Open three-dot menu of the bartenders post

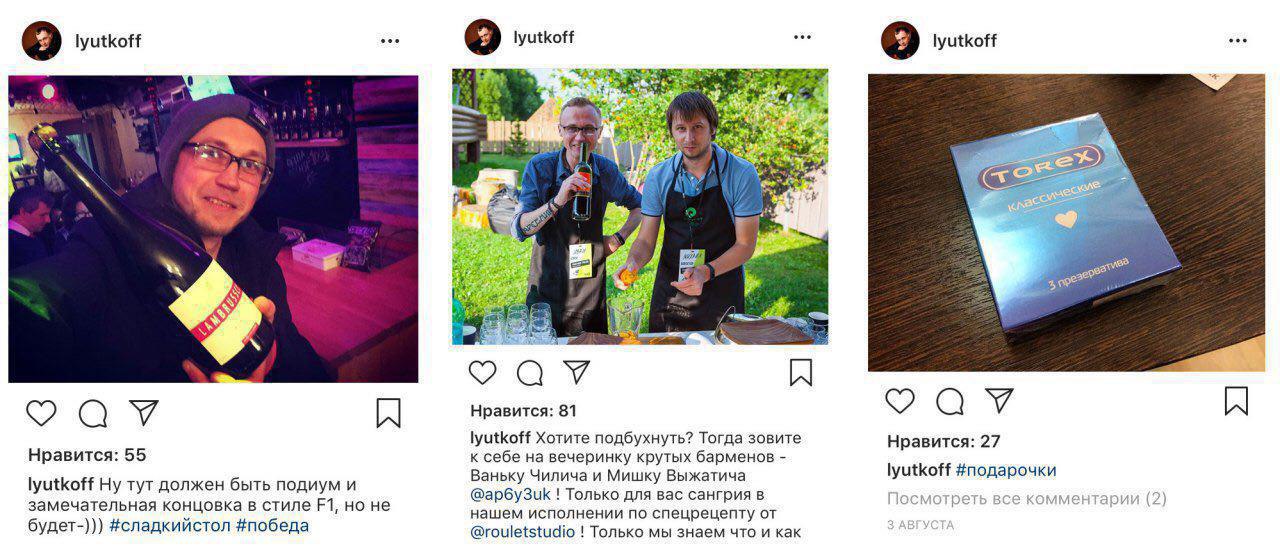803,37
